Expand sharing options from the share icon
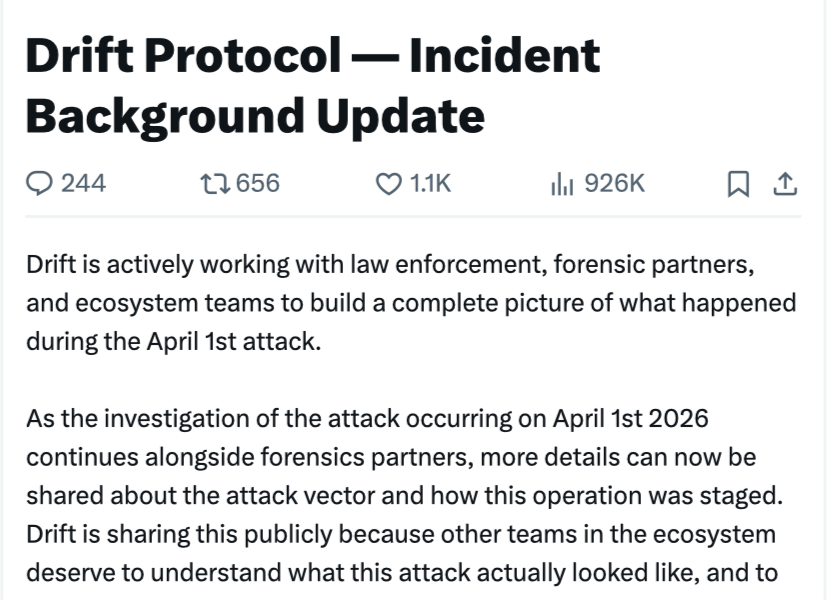839x600 pixels. click(x=784, y=182)
